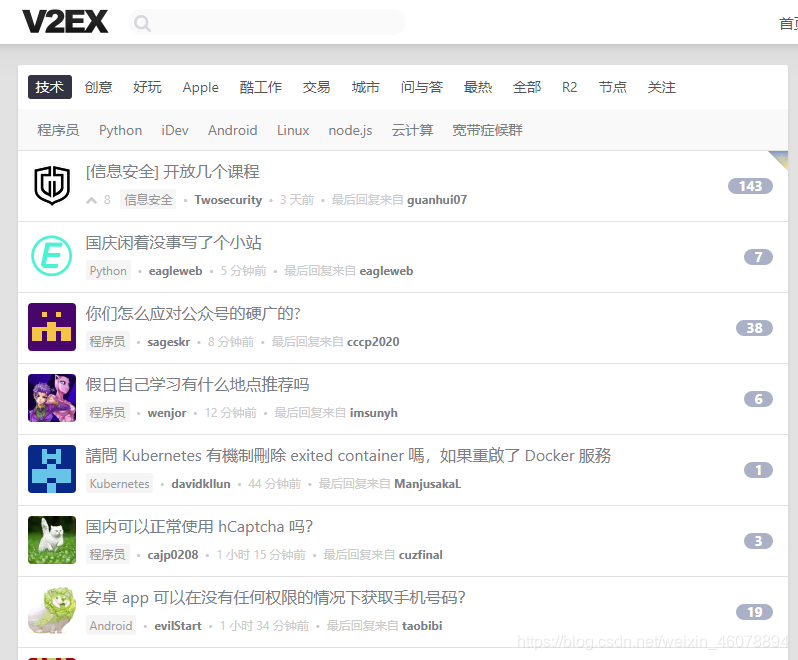This screenshot has width=798, height=660.
Task: Open the 宽带症候群 sub-node link
Action: [x=487, y=130]
